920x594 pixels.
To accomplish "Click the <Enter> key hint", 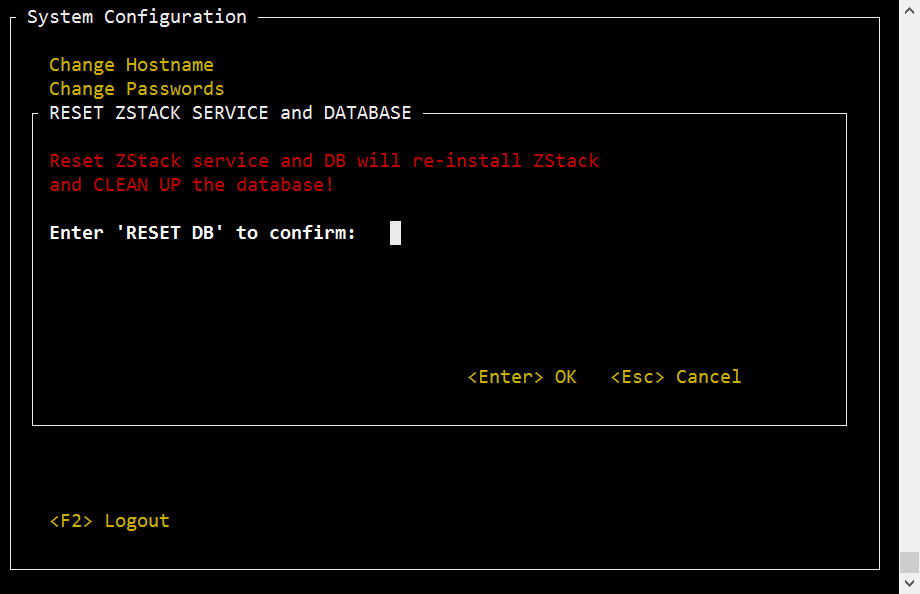I will [x=505, y=377].
